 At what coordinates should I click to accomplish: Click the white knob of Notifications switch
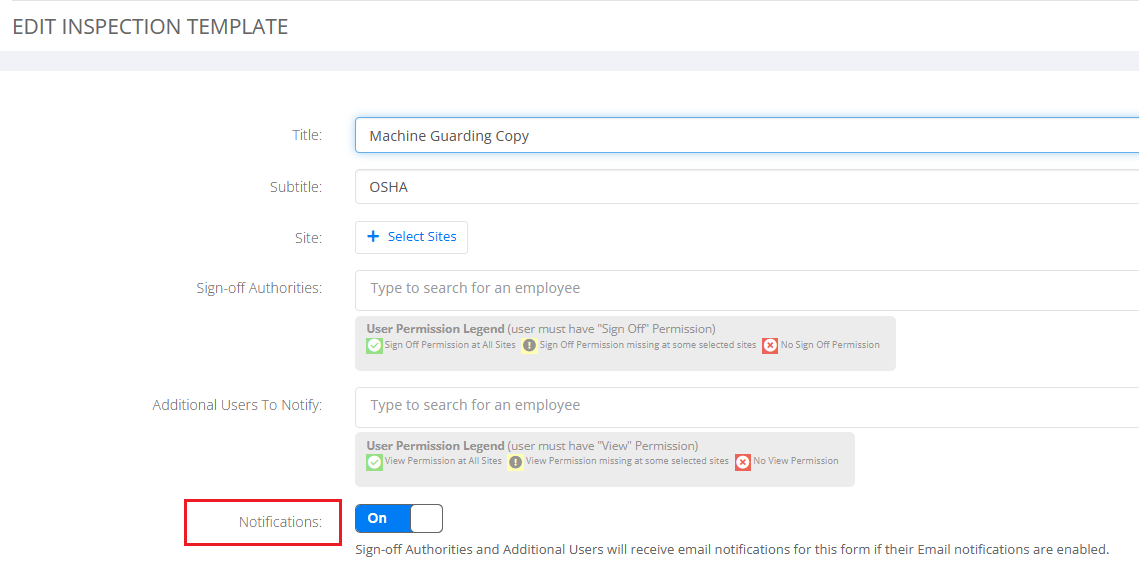tap(426, 518)
